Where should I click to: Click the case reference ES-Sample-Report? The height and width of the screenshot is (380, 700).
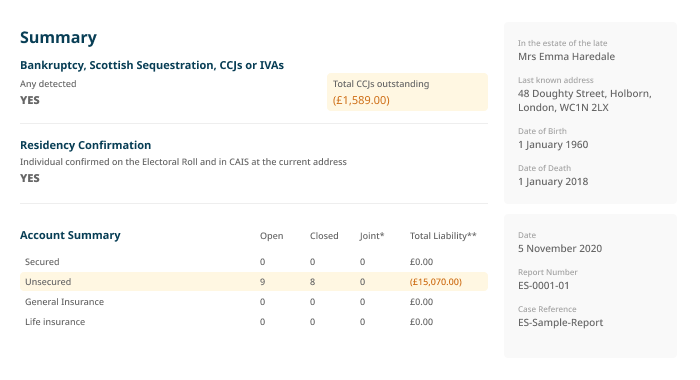point(560,323)
